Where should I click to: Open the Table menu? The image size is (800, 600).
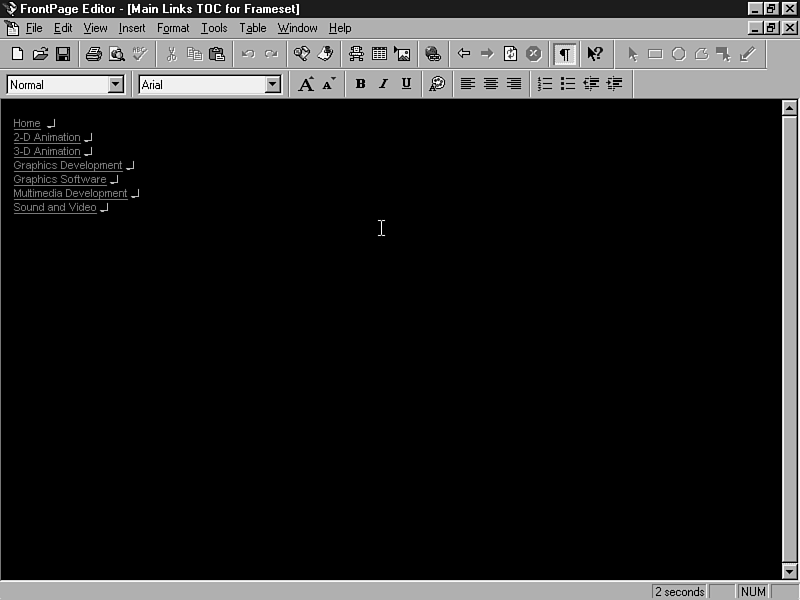252,28
